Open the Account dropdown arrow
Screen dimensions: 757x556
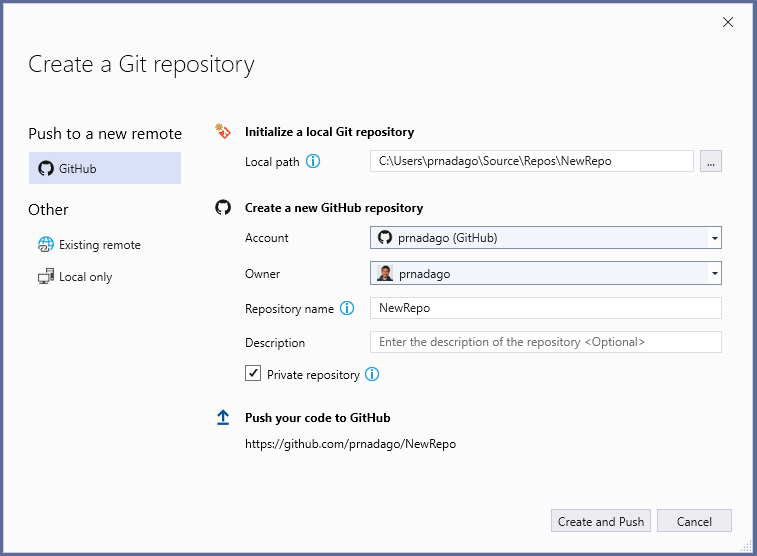click(x=715, y=238)
